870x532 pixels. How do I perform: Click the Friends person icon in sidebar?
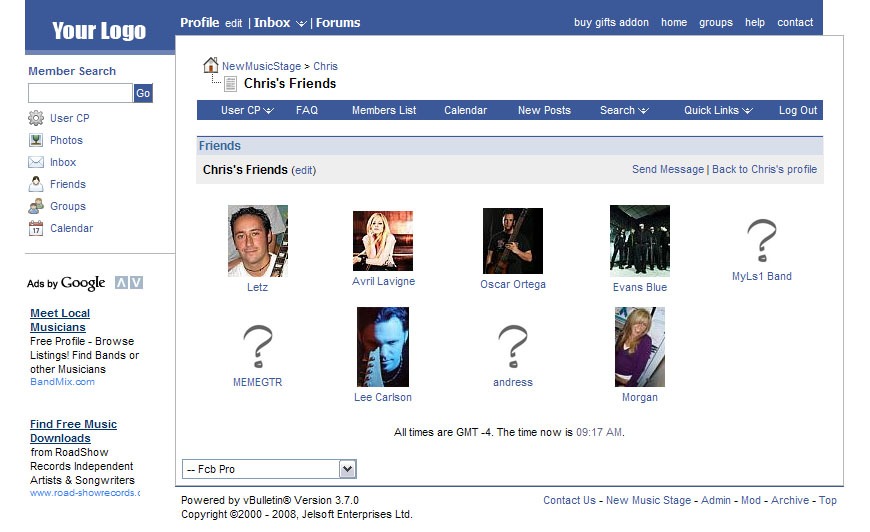coord(36,184)
